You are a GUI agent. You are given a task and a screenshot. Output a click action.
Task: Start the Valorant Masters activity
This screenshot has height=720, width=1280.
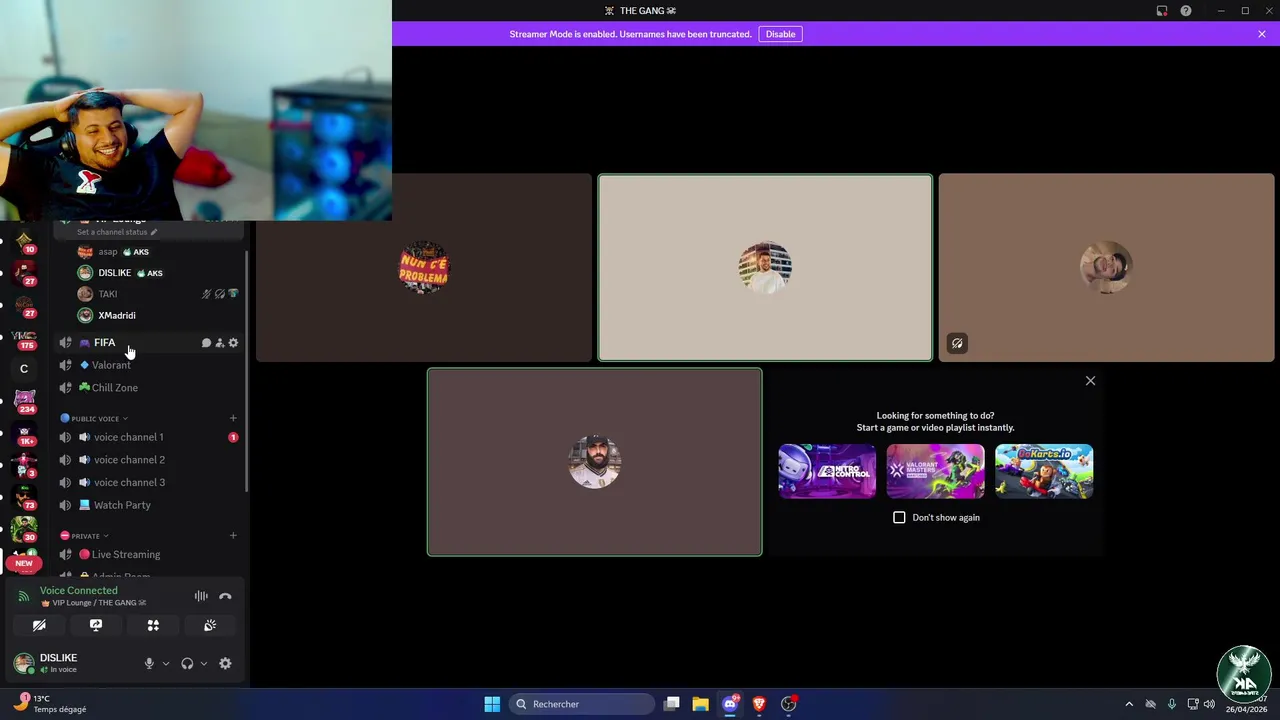935,471
